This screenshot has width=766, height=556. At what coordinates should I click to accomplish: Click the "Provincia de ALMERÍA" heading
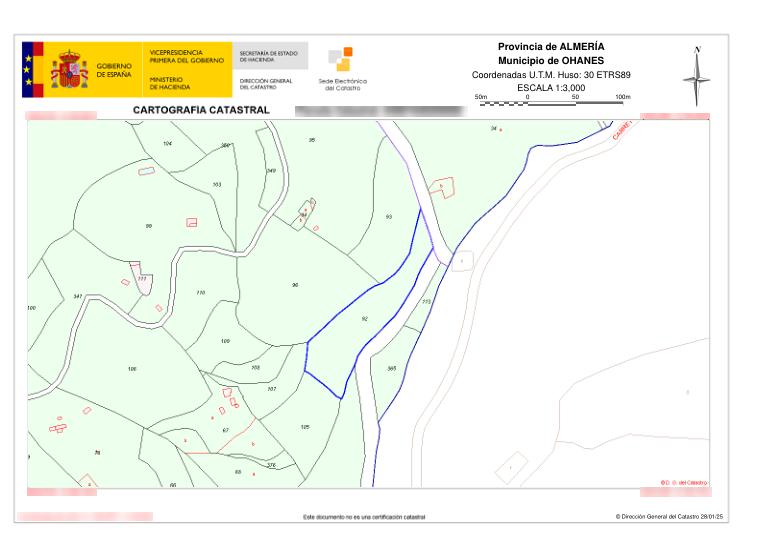[551, 46]
